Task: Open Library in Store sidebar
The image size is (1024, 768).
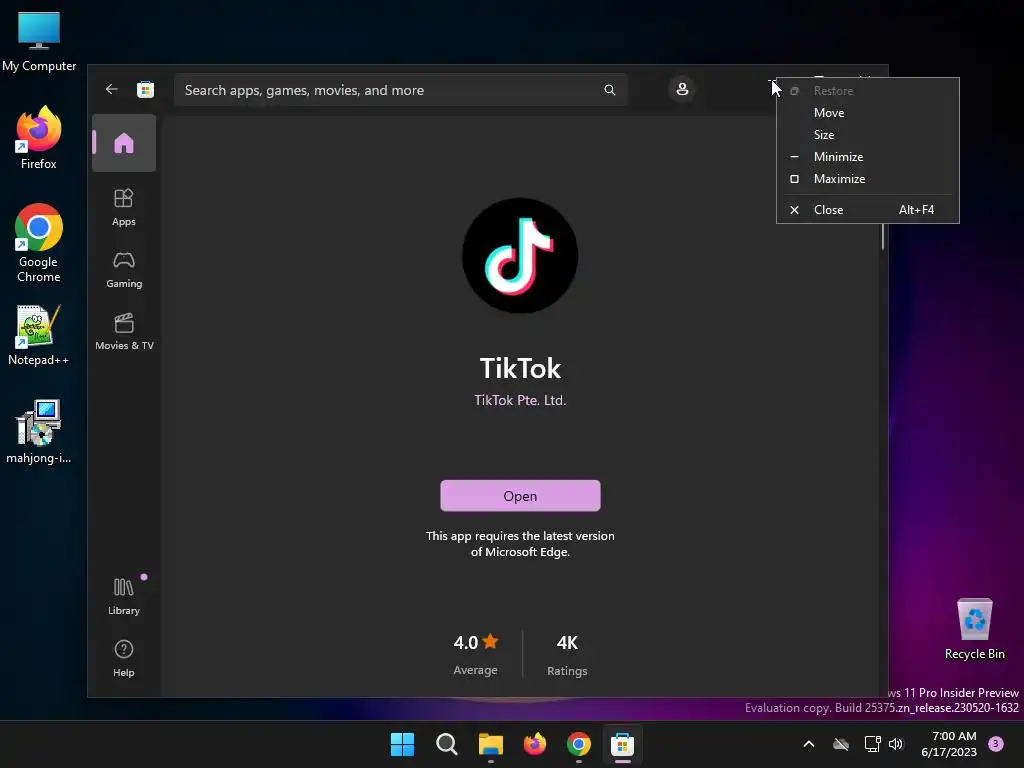Action: click(124, 596)
